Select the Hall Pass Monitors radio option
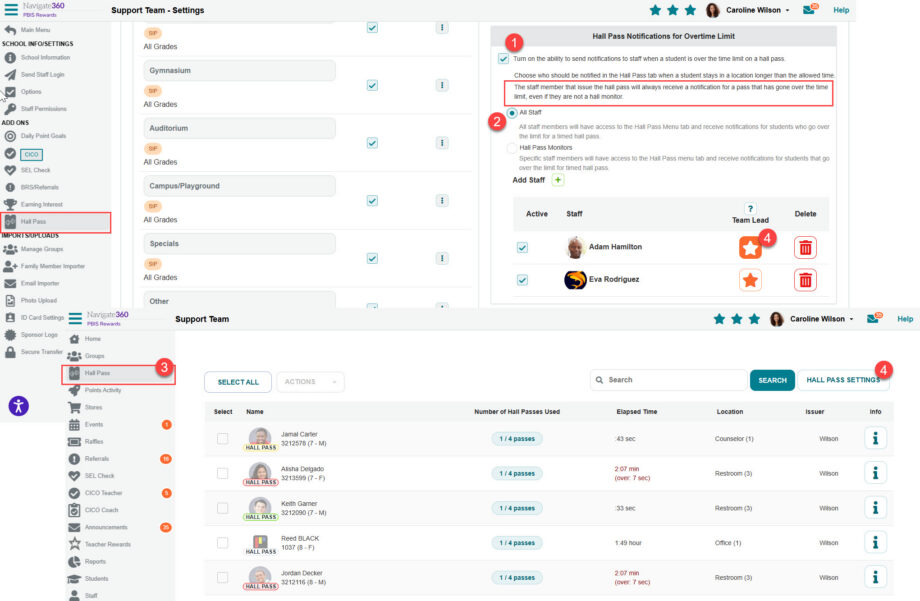The width and height of the screenshot is (920, 601). pyautogui.click(x=512, y=148)
